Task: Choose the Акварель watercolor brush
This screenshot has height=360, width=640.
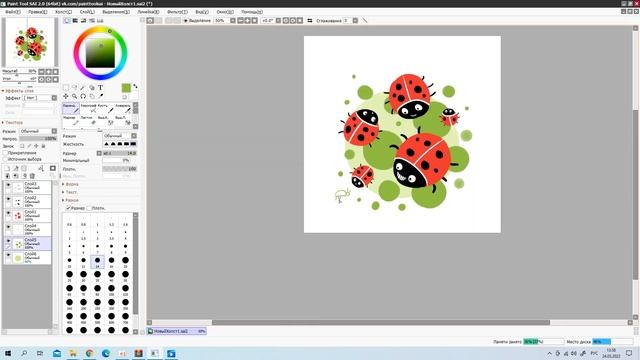Action: (123, 108)
